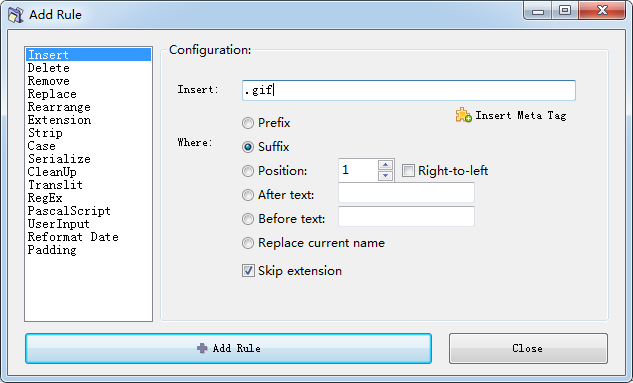This screenshot has width=633, height=383.
Task: Select the Extension rule type
Action: click(88, 120)
